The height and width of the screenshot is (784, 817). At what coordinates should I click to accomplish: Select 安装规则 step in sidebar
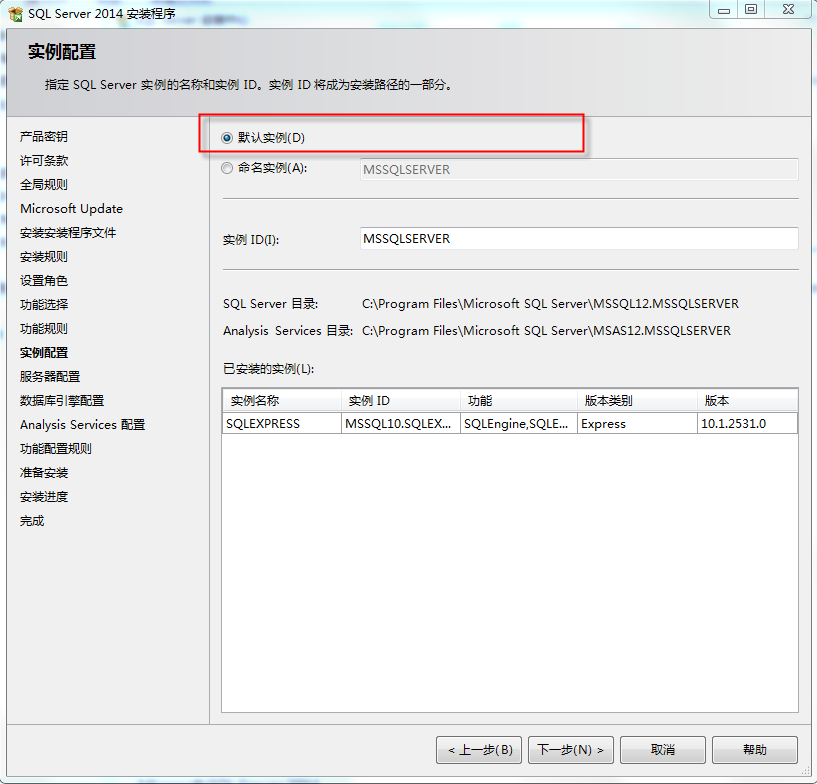(44, 257)
